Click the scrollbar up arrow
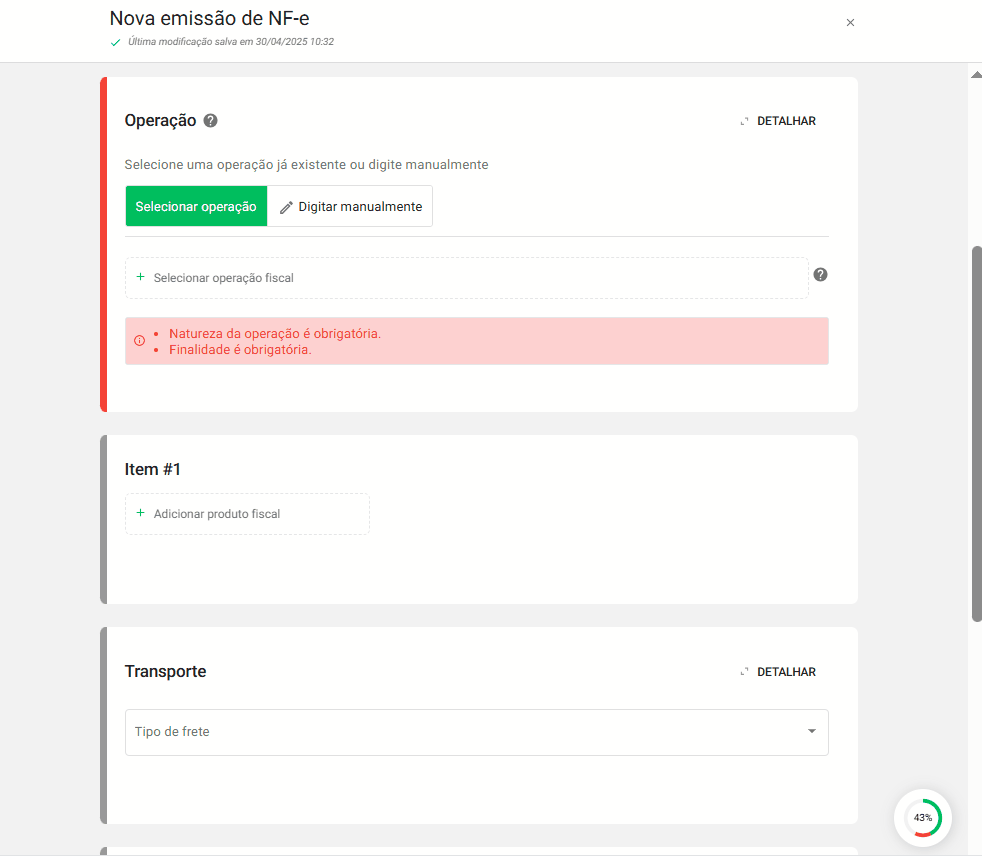Screen dimensions: 982x856 coord(976,75)
